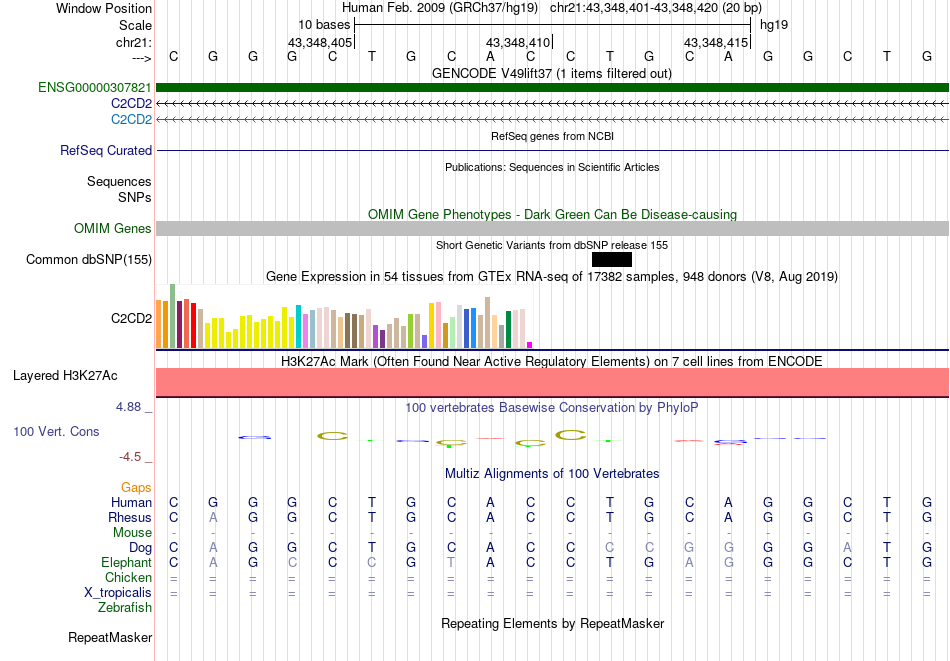Image resolution: width=950 pixels, height=661 pixels.
Task: Select the Scale label in the ruler
Action: 135,25
